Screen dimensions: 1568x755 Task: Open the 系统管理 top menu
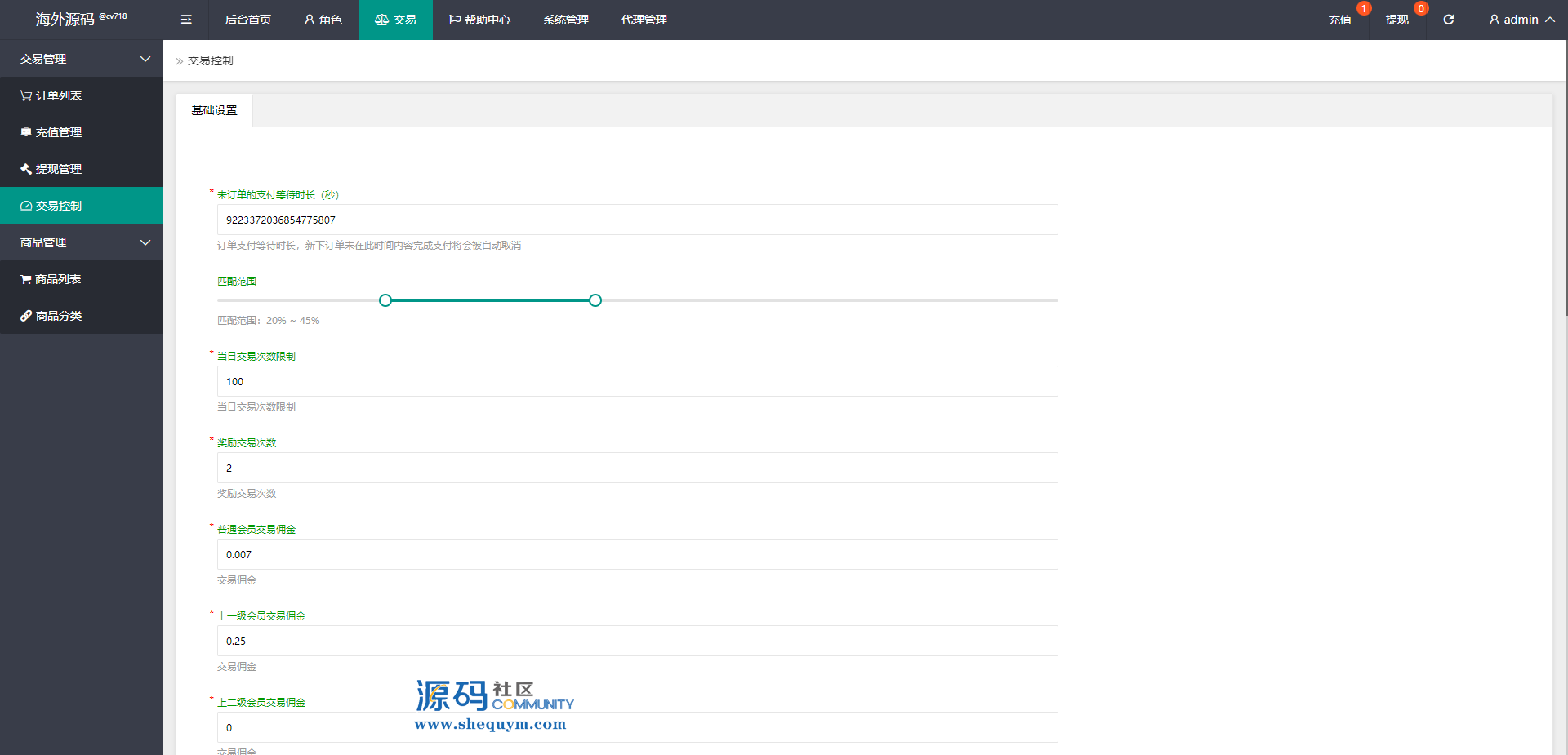coord(566,20)
